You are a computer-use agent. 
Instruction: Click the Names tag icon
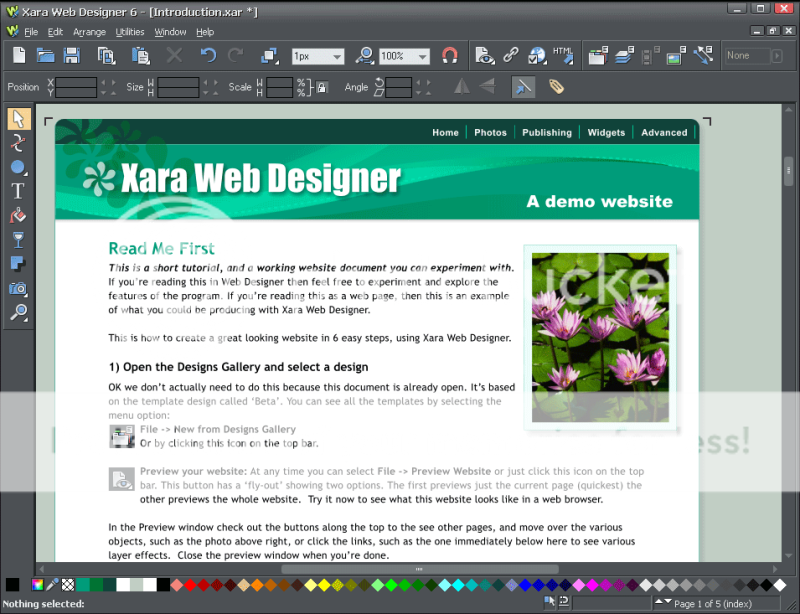(556, 87)
